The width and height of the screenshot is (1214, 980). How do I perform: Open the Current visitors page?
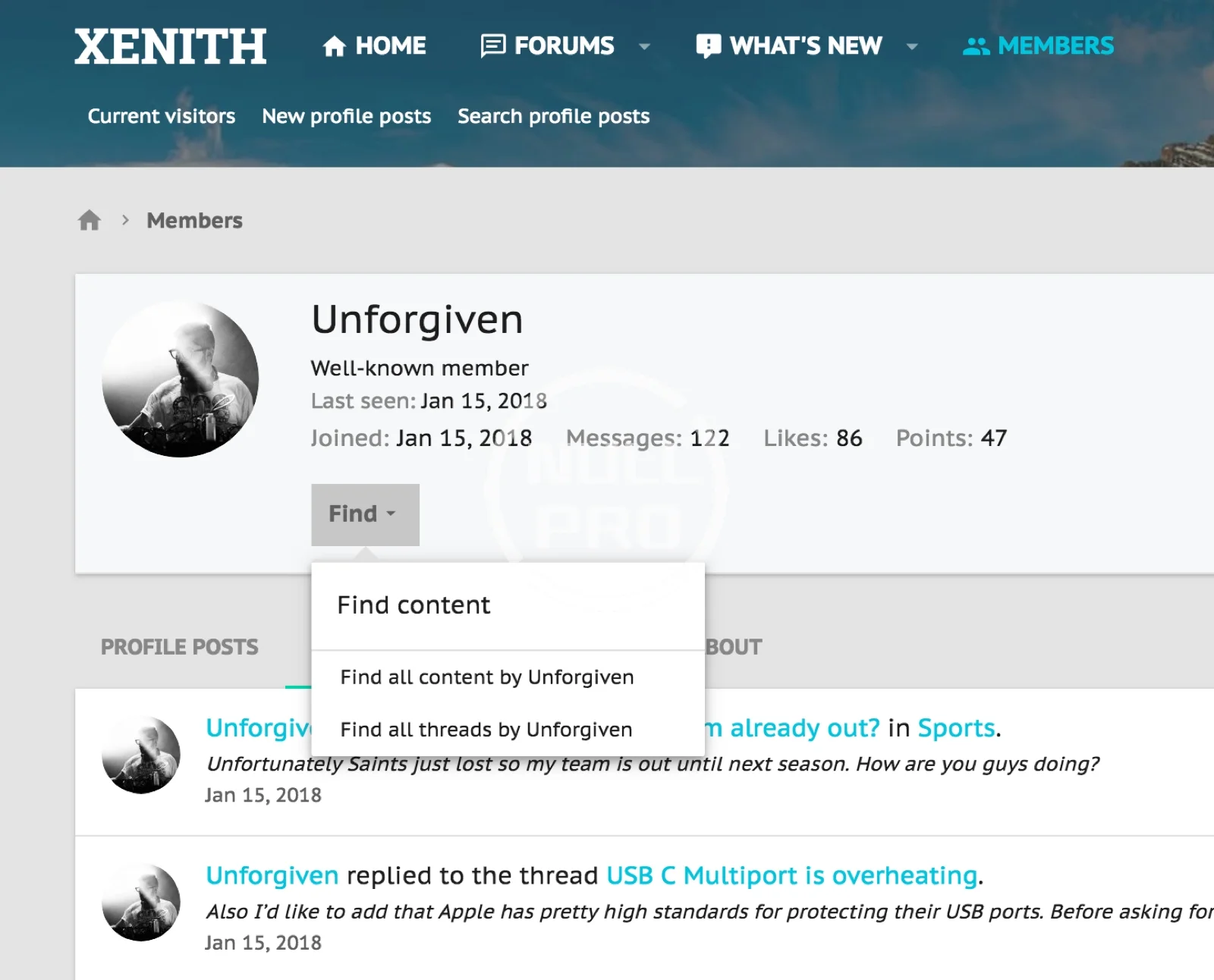(162, 116)
